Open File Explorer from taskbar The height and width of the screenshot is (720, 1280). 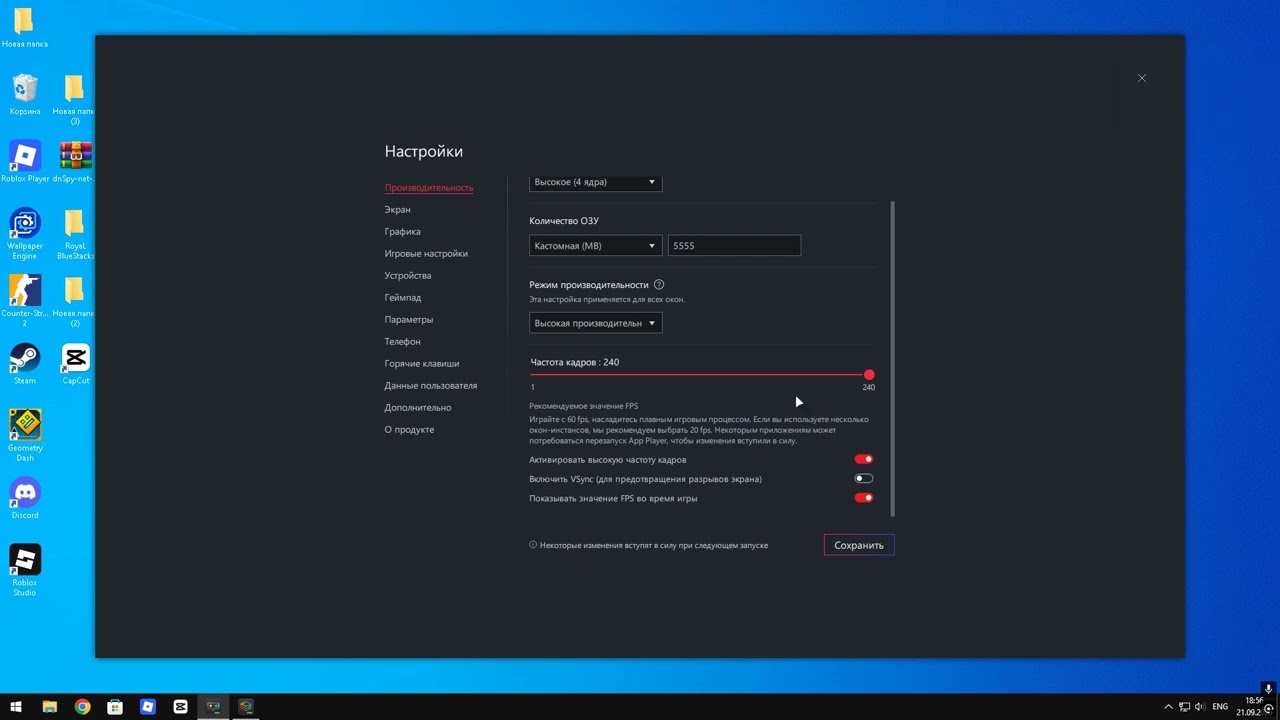click(x=50, y=707)
